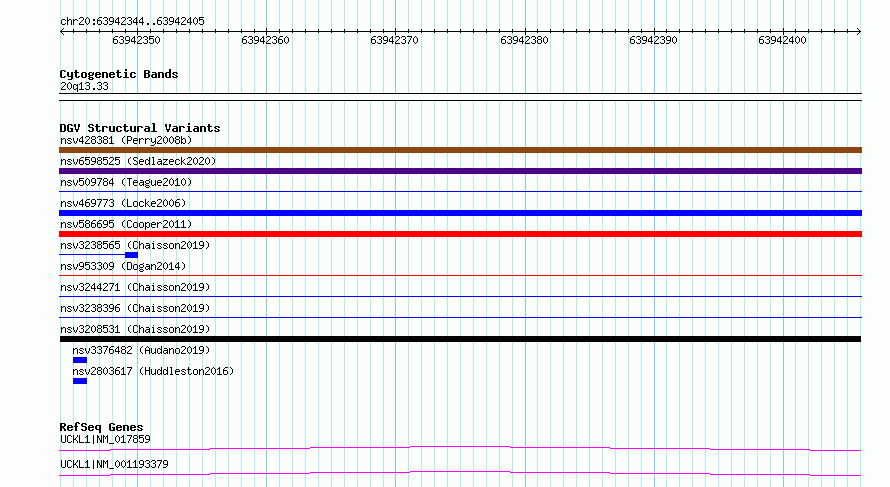The image size is (890, 487).
Task: Click the chr20:63942344..63942405 region label
Action: (x=132, y=22)
